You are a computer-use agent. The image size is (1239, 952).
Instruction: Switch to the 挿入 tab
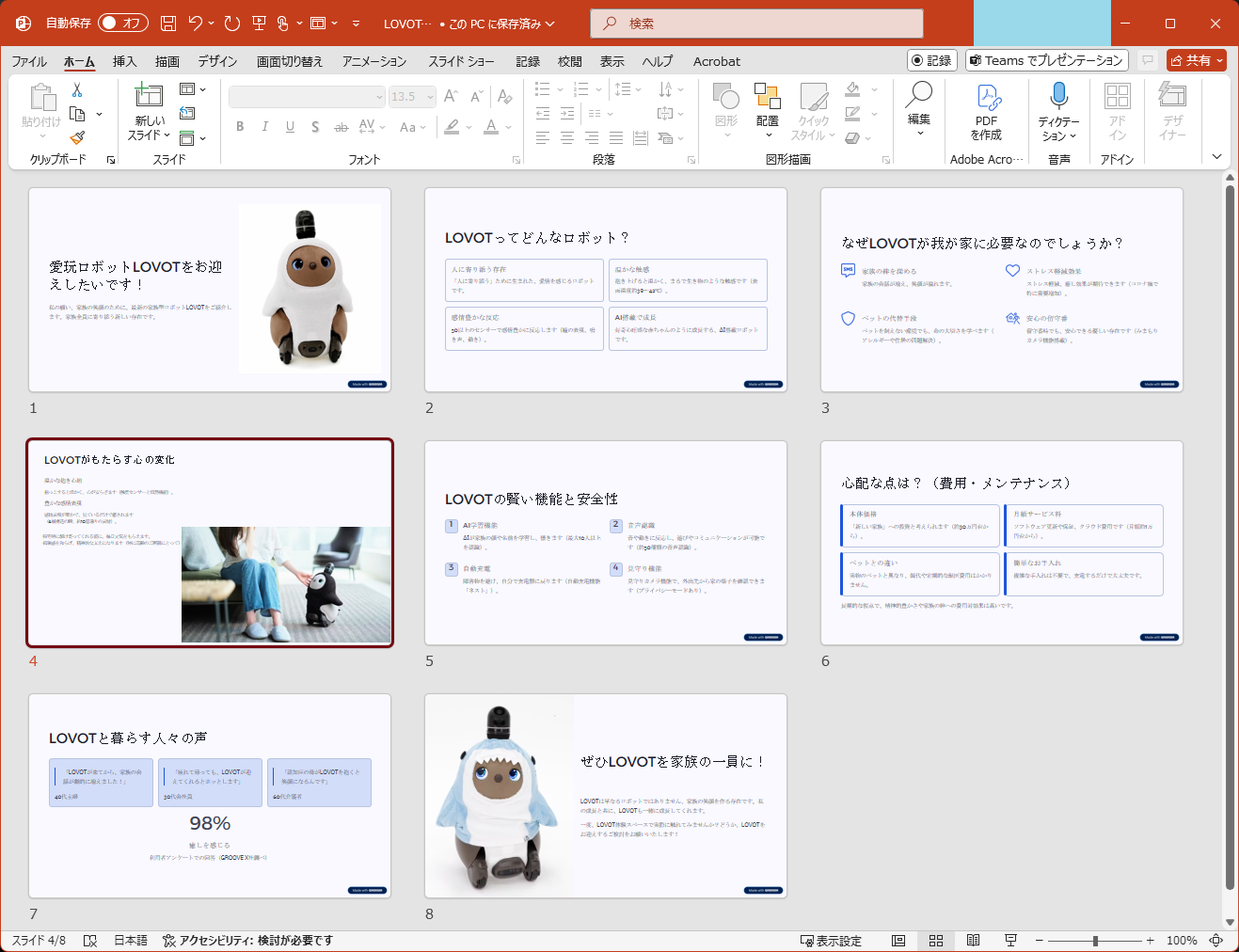click(124, 61)
